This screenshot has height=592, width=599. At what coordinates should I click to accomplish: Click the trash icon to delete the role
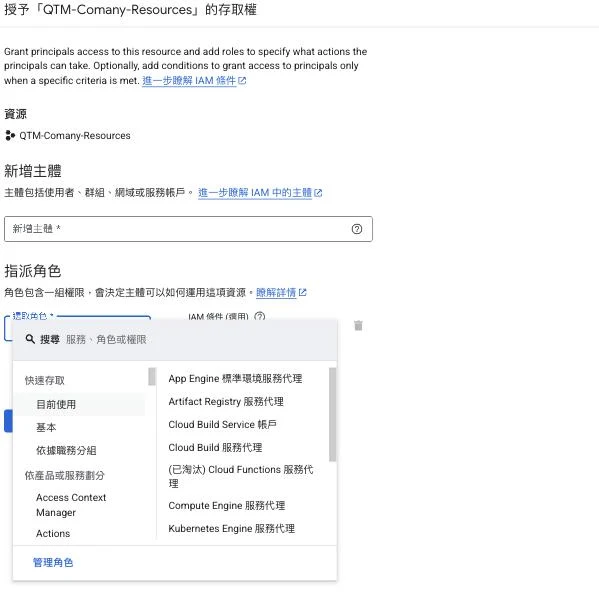(358, 325)
